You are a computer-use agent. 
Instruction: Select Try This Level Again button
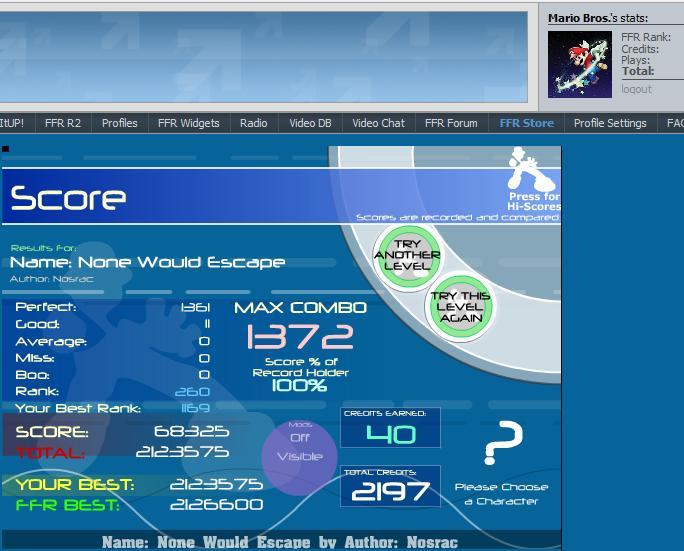(460, 306)
